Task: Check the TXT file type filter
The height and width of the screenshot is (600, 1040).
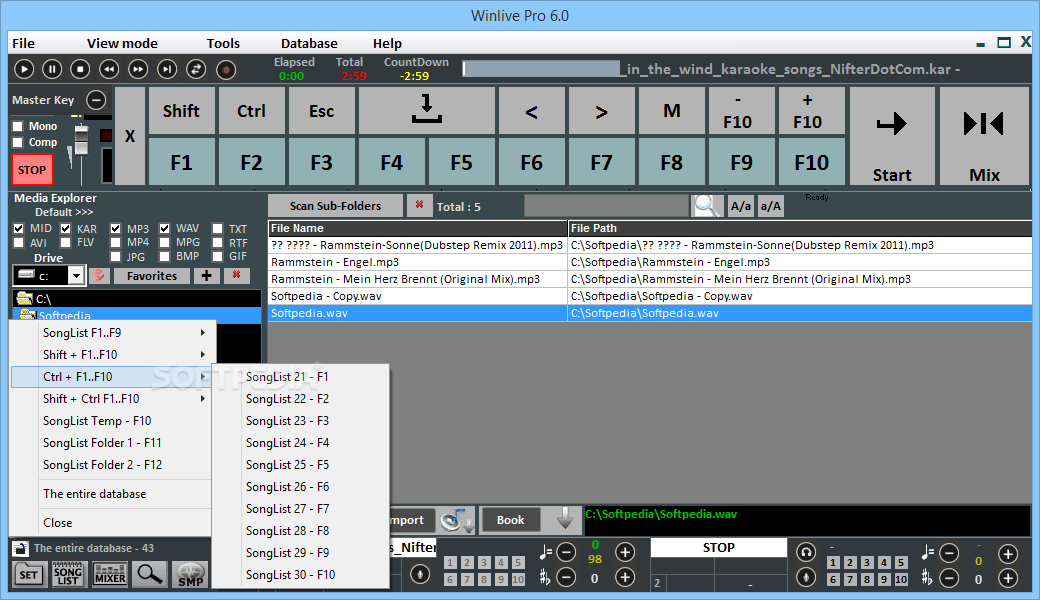Action: click(x=218, y=228)
